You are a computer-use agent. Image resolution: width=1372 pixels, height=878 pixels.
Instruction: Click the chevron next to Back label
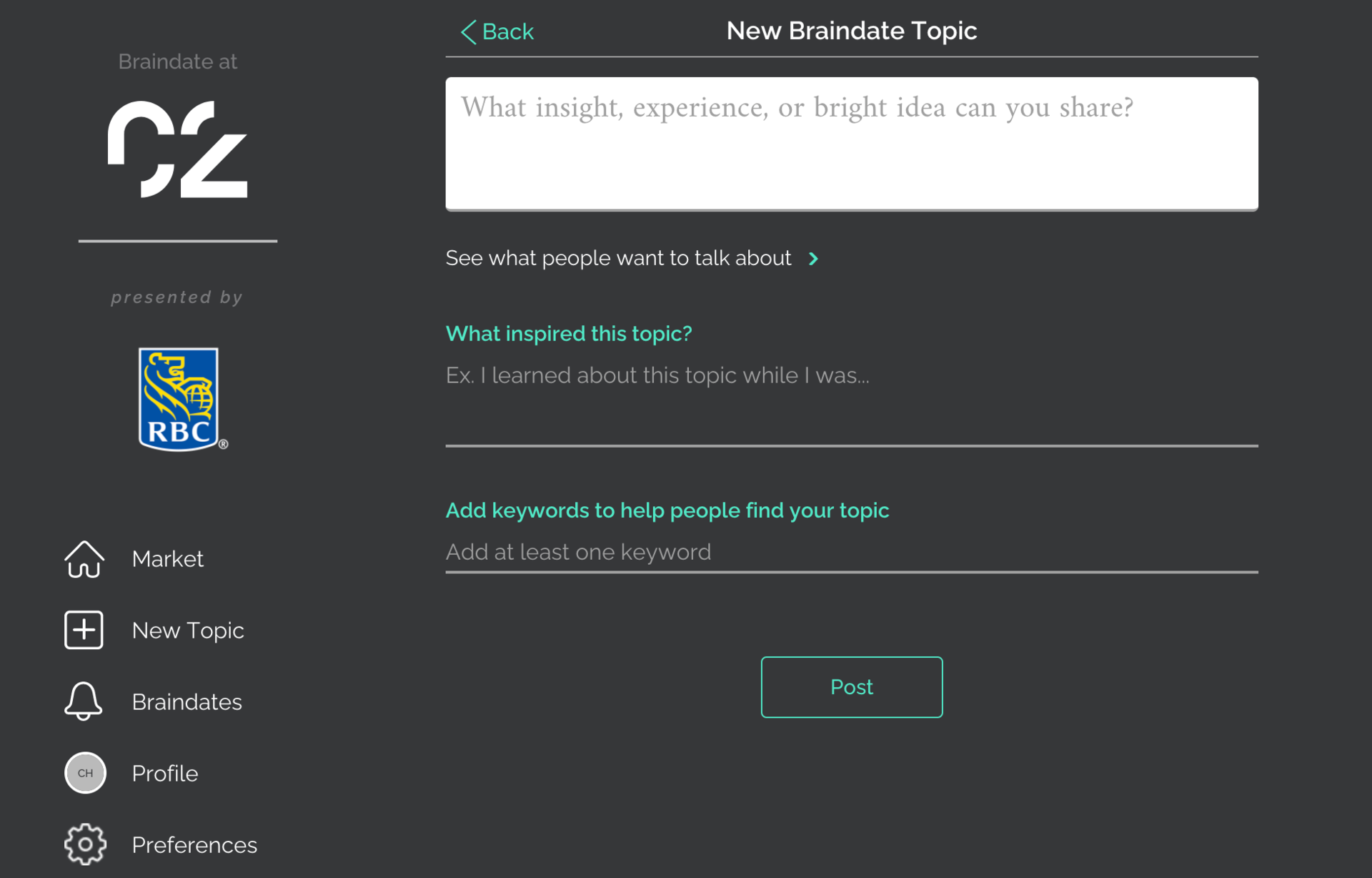(x=468, y=31)
